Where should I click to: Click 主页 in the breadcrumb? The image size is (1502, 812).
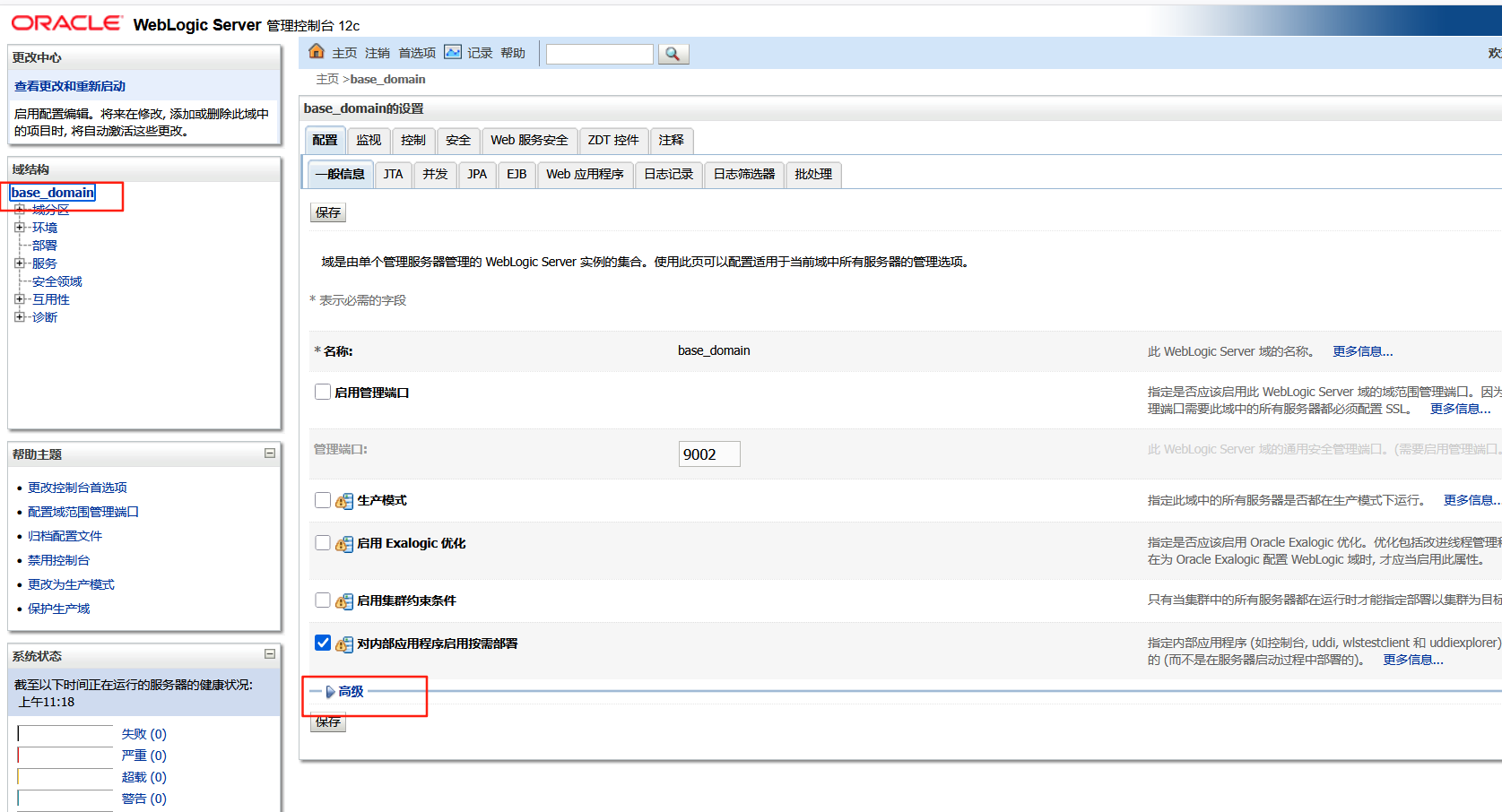[328, 79]
